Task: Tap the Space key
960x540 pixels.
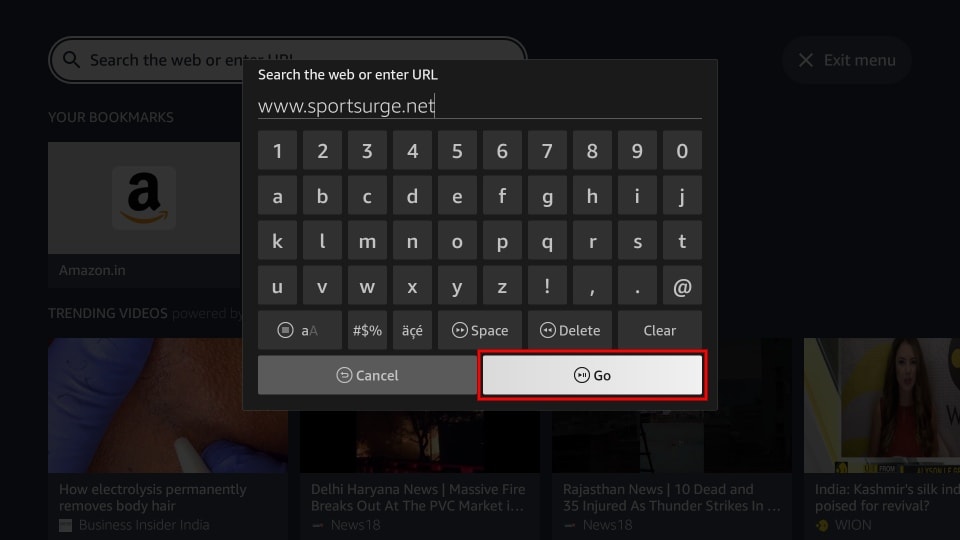Action: click(480, 330)
